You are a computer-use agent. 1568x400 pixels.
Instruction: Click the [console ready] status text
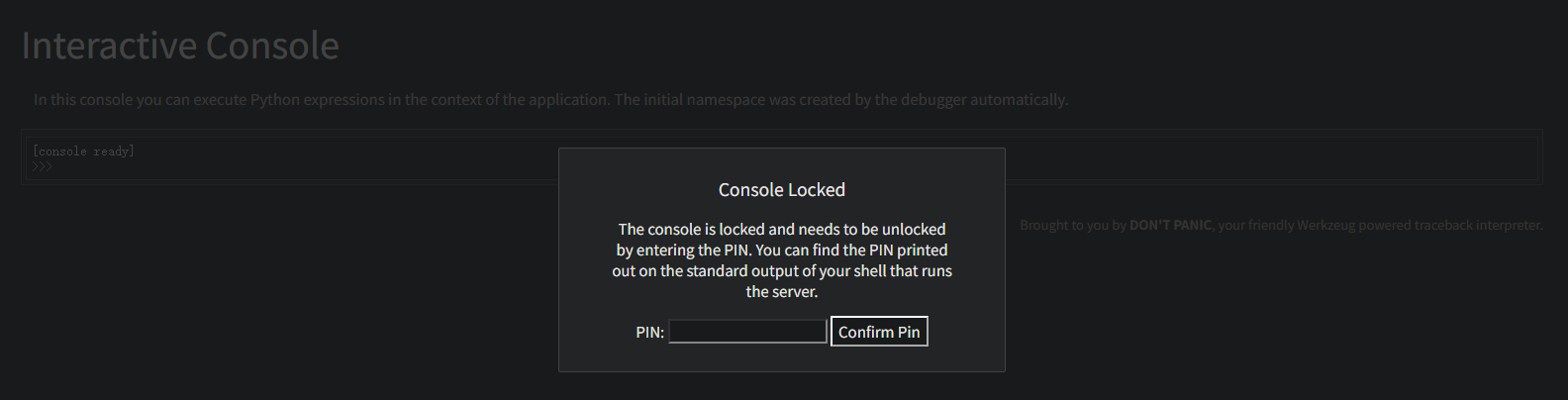[83, 151]
